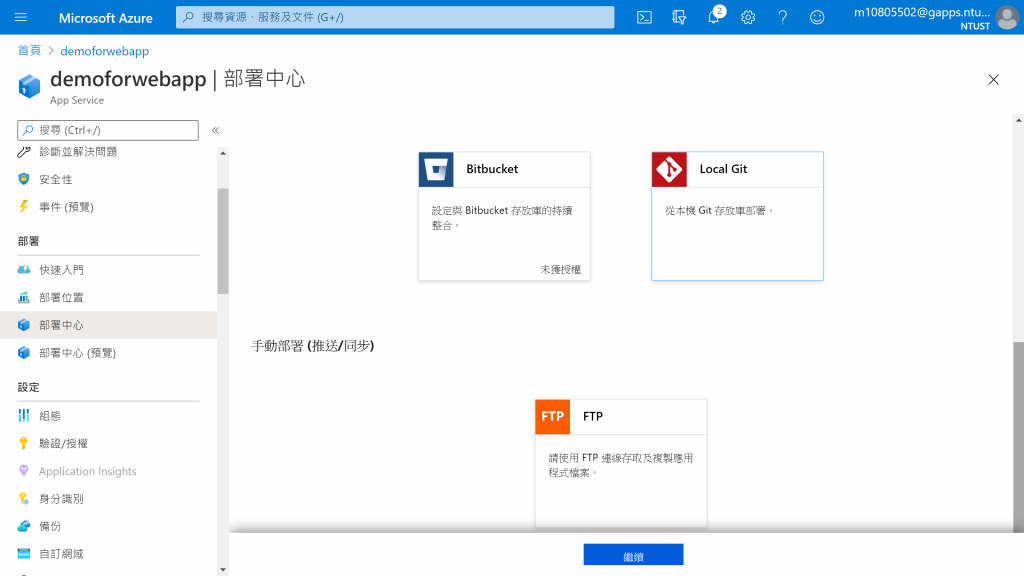Screen dimensions: 1024x576
Task: Select the Local Git deployment card
Action: click(x=737, y=216)
